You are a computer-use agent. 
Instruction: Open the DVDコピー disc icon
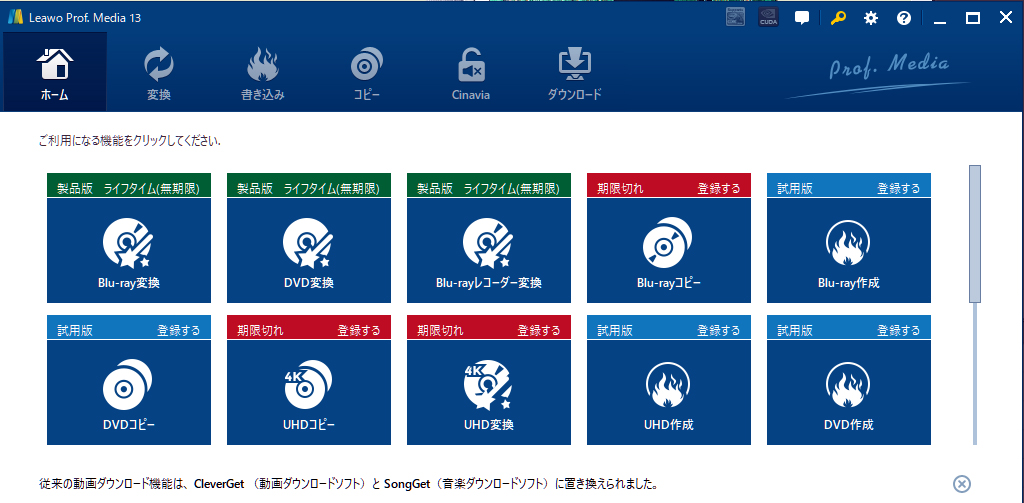[x=129, y=385]
